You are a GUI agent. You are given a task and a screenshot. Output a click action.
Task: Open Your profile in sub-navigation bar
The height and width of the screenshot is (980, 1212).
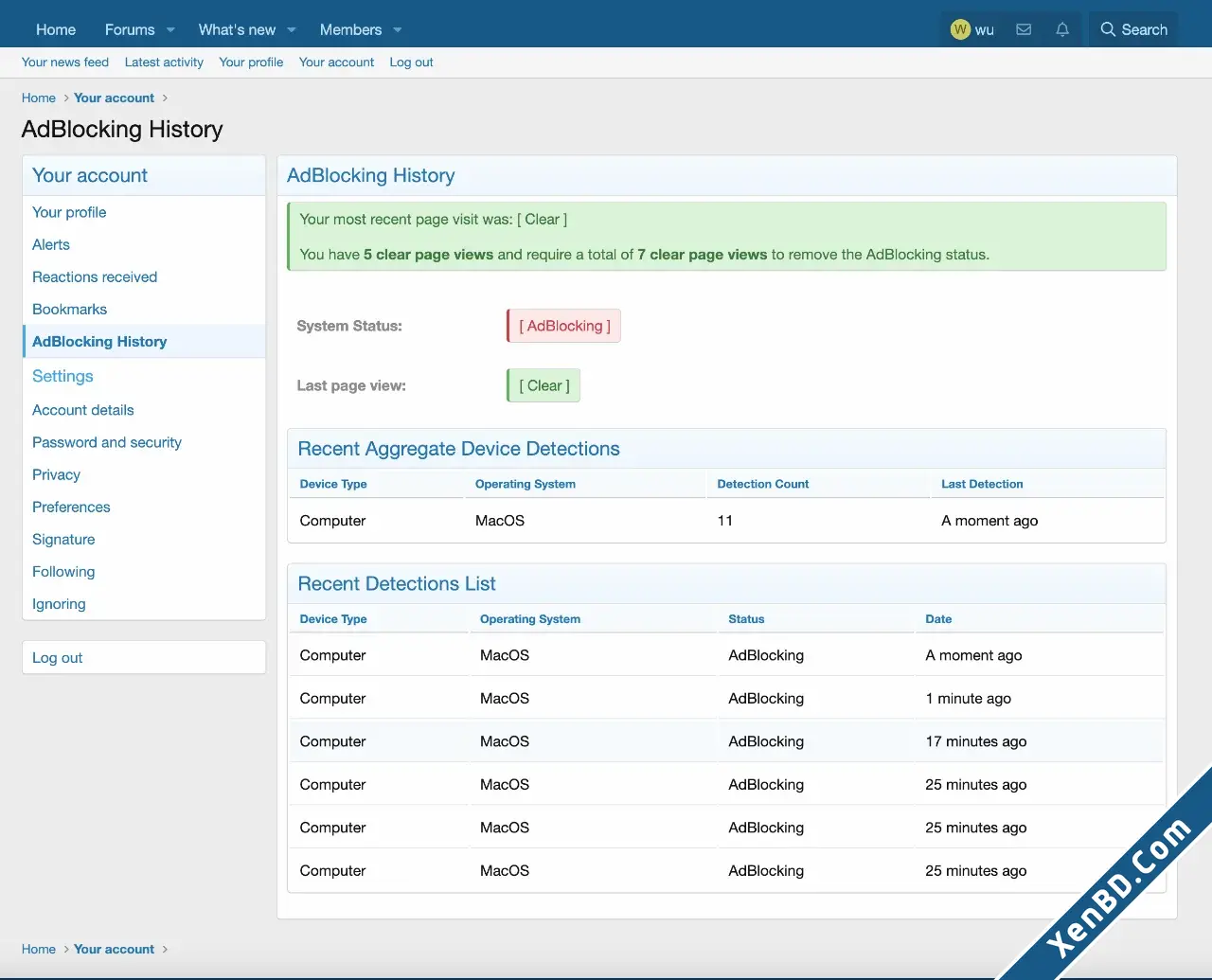251,62
